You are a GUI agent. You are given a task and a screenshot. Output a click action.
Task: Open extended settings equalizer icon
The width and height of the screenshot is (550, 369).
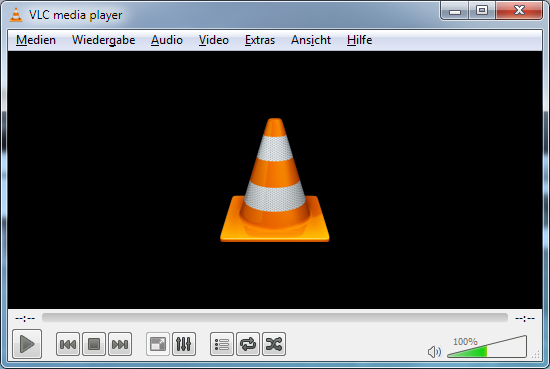tap(184, 344)
